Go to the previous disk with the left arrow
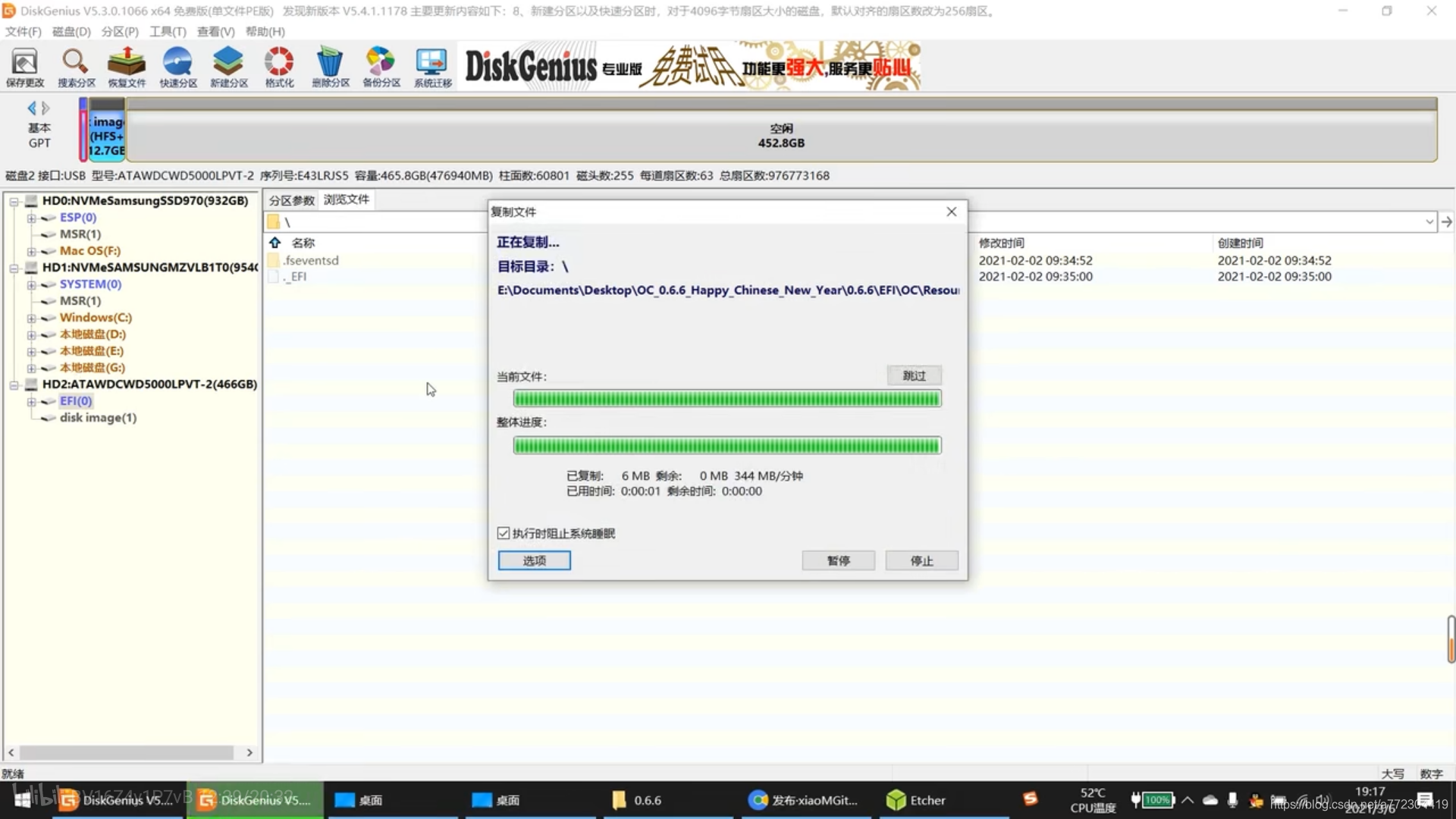This screenshot has width=1456, height=819. tap(32, 108)
